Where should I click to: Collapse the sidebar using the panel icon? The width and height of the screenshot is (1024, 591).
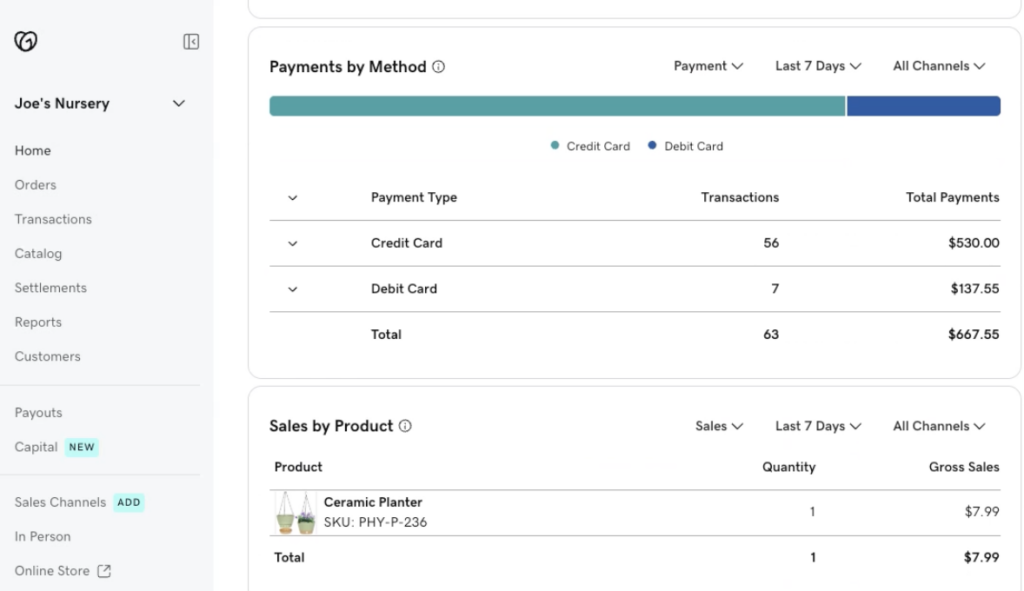tap(191, 41)
